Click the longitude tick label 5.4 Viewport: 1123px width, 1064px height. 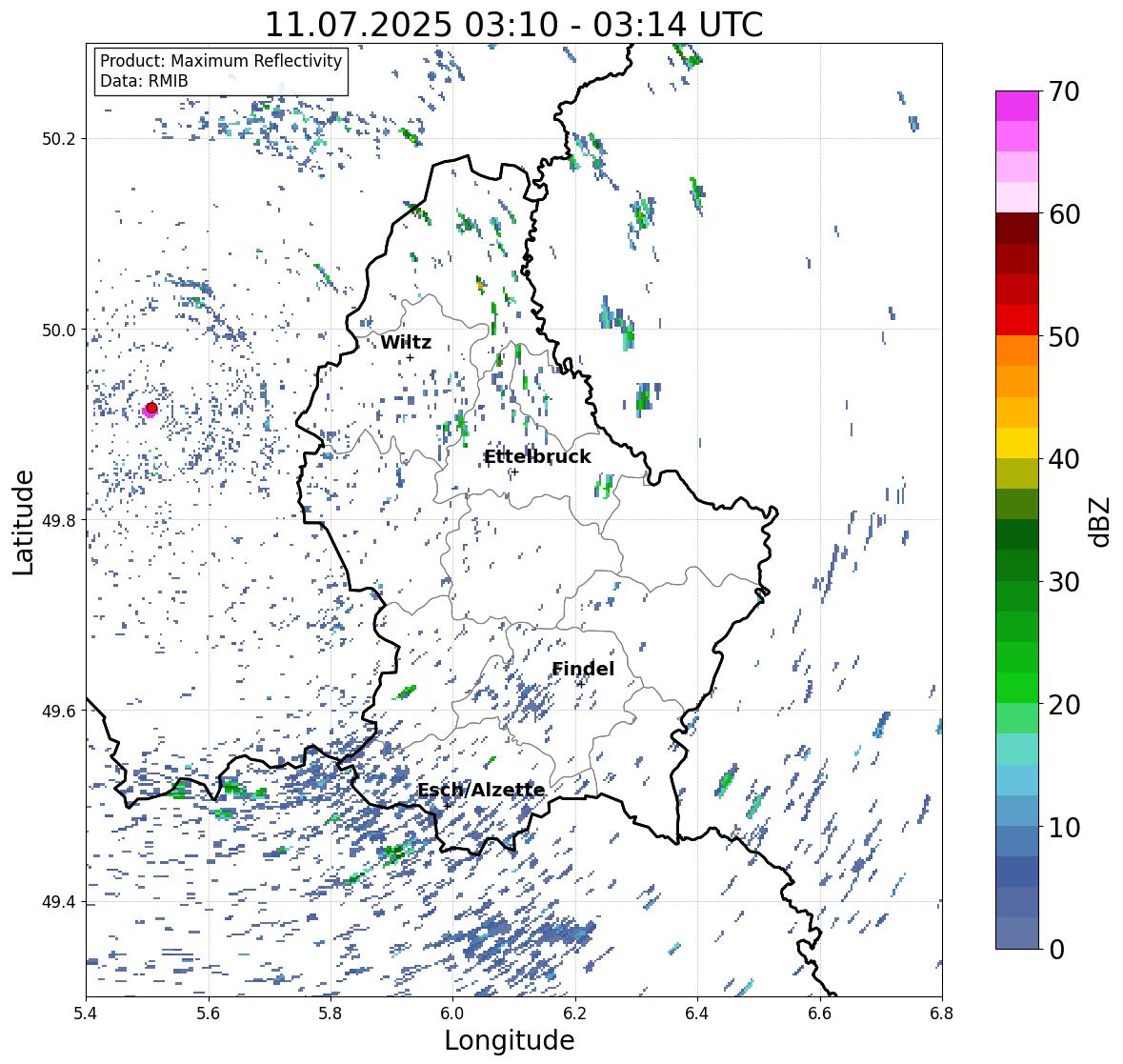pos(86,1014)
